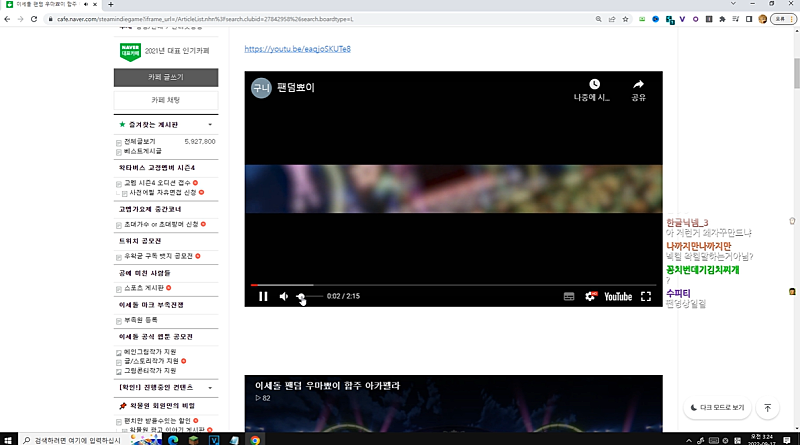This screenshot has height=445, width=800.
Task: Click chat username 나까지만나까지만
Action: 698,246
